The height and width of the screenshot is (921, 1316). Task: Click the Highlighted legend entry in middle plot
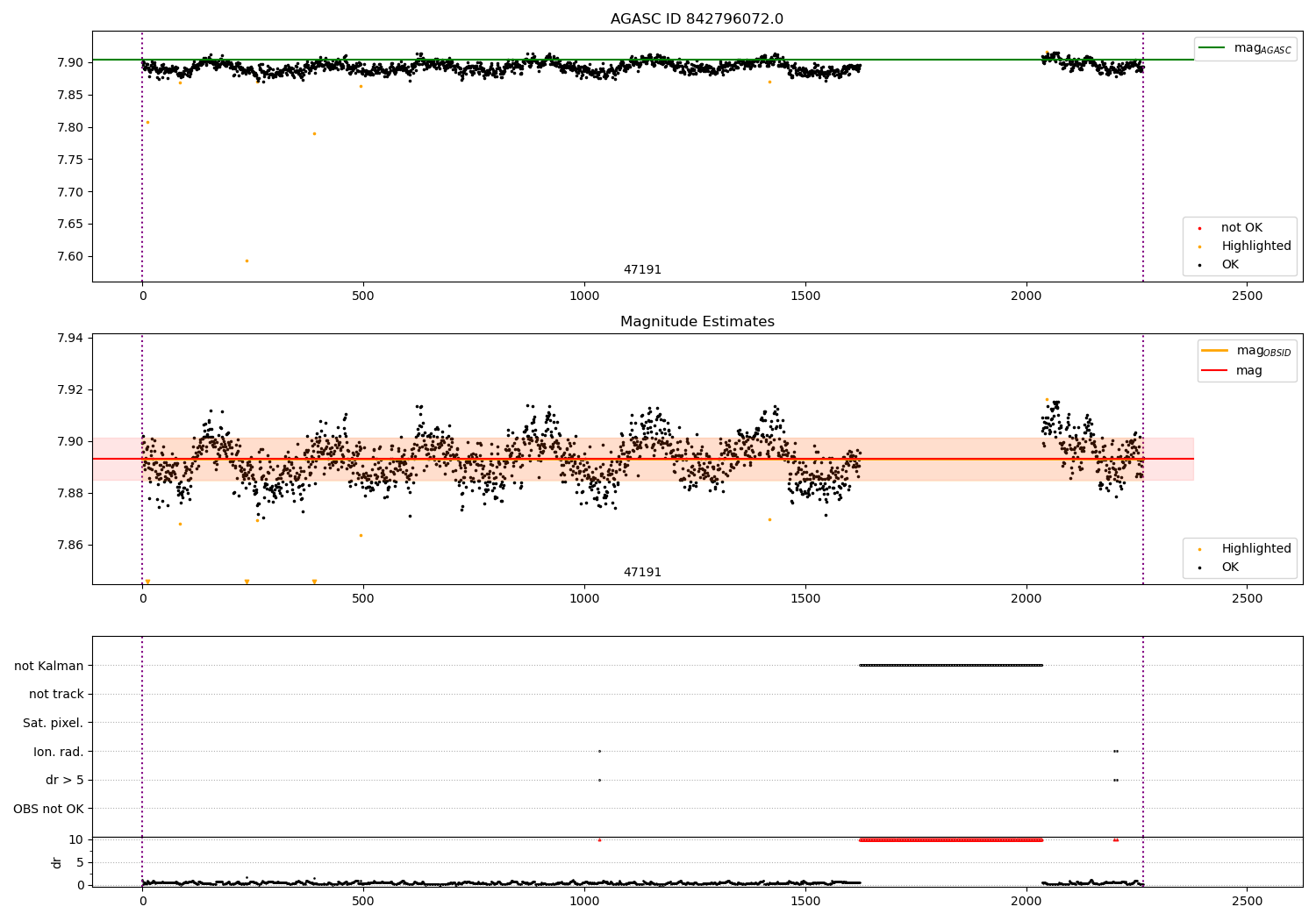[1245, 549]
